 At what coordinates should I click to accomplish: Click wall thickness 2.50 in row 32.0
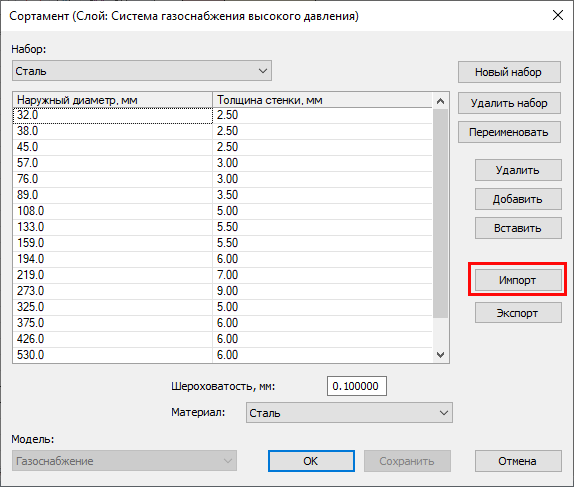(322, 115)
